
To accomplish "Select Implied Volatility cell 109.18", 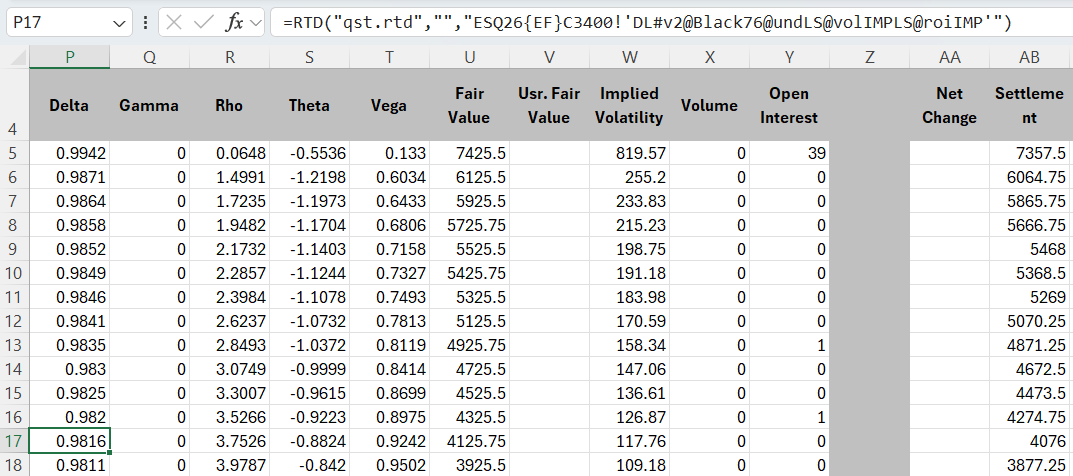I will [630, 464].
